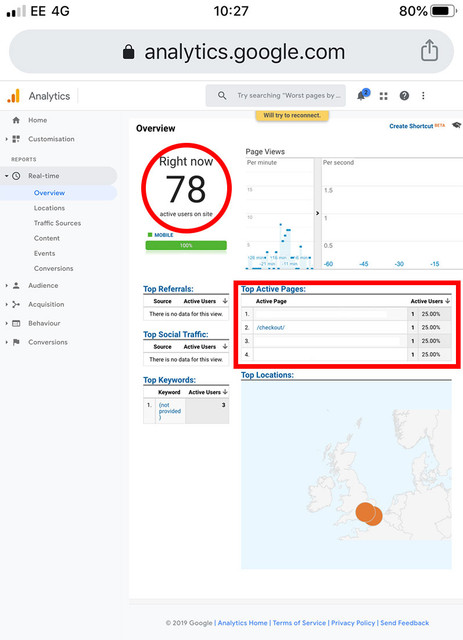Click the Home house icon
Image resolution: width=463 pixels, height=640 pixels.
coord(16,120)
